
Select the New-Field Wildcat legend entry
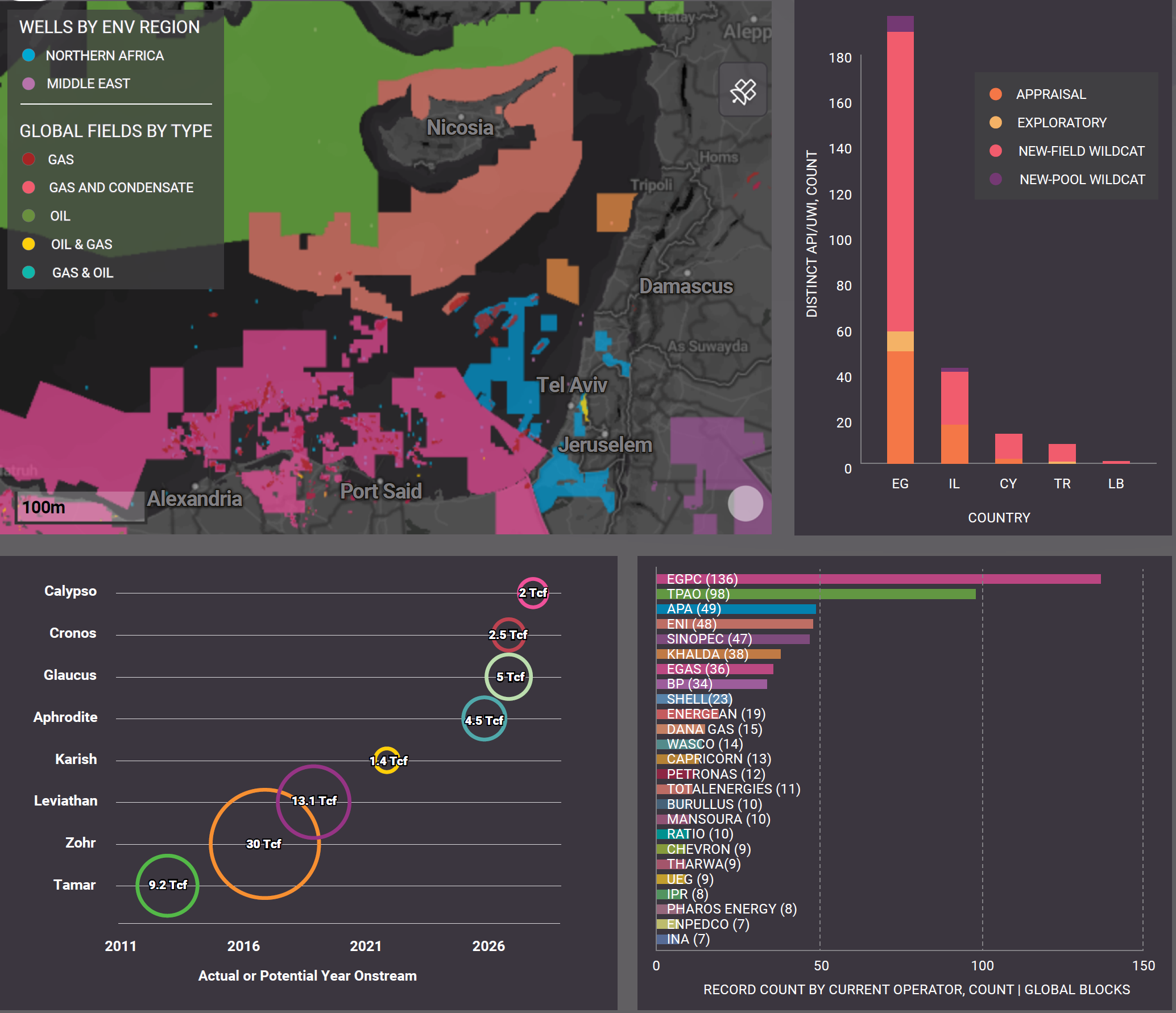point(1080,151)
